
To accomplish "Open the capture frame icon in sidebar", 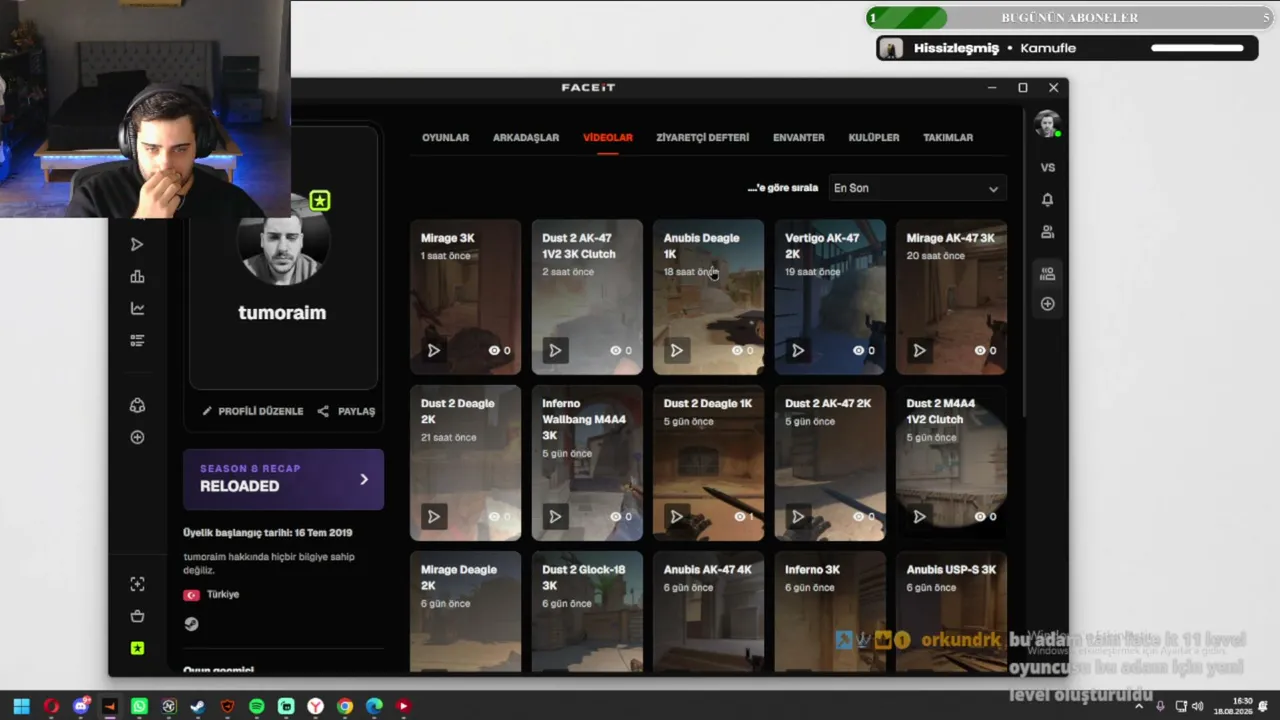I will click(137, 584).
